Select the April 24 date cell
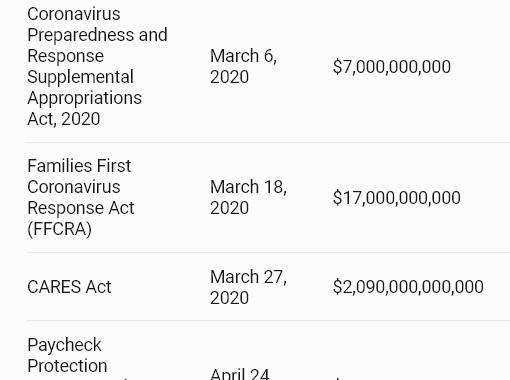 pyautogui.click(x=239, y=374)
